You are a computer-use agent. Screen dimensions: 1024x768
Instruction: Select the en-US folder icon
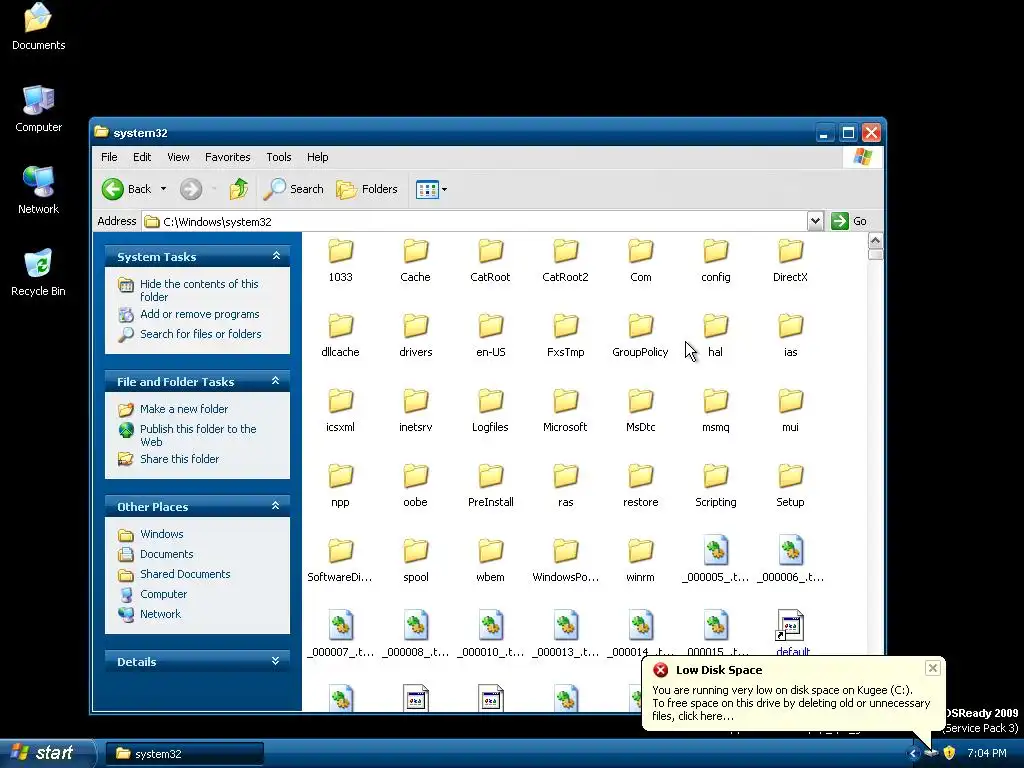(490, 326)
